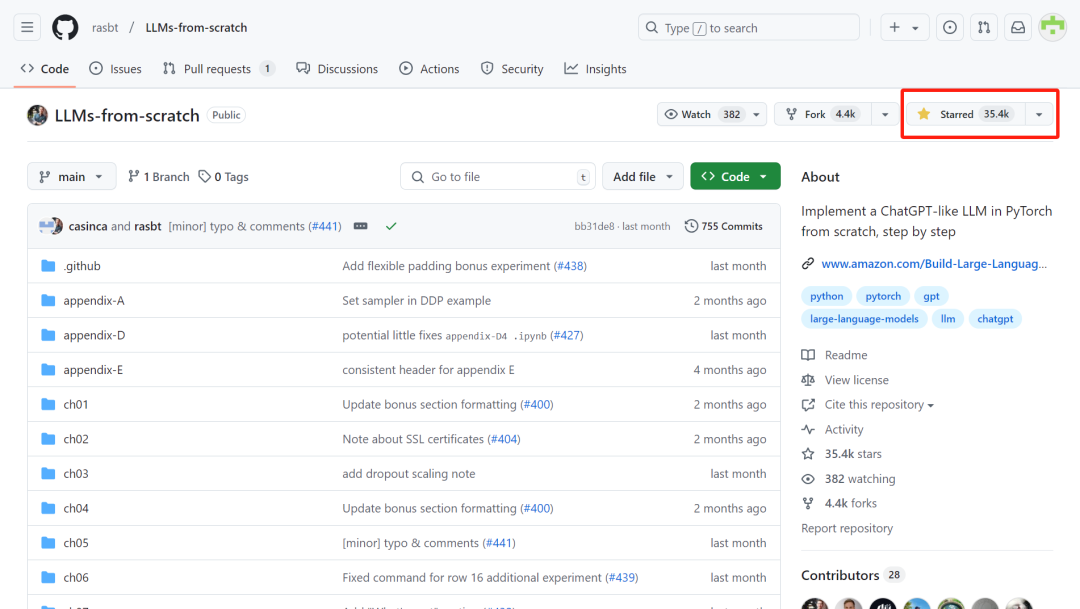
Task: Open the ch06 folder
Action: pyautogui.click(x=76, y=577)
